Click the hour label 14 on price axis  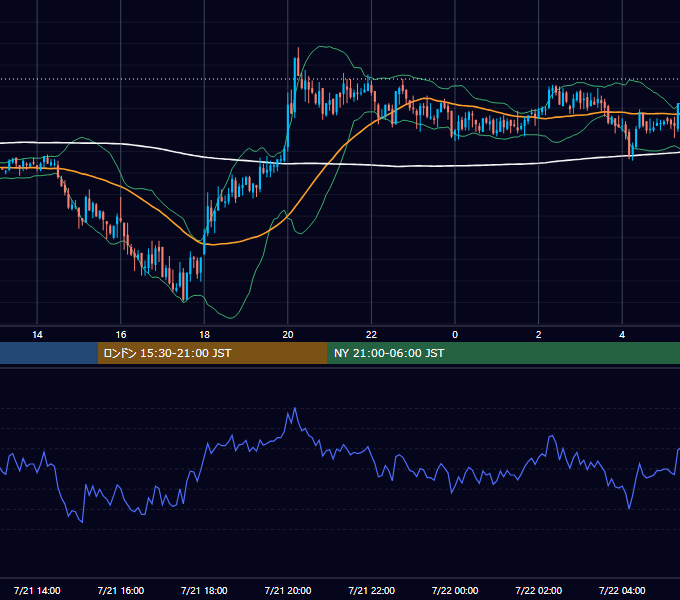[x=37, y=335]
